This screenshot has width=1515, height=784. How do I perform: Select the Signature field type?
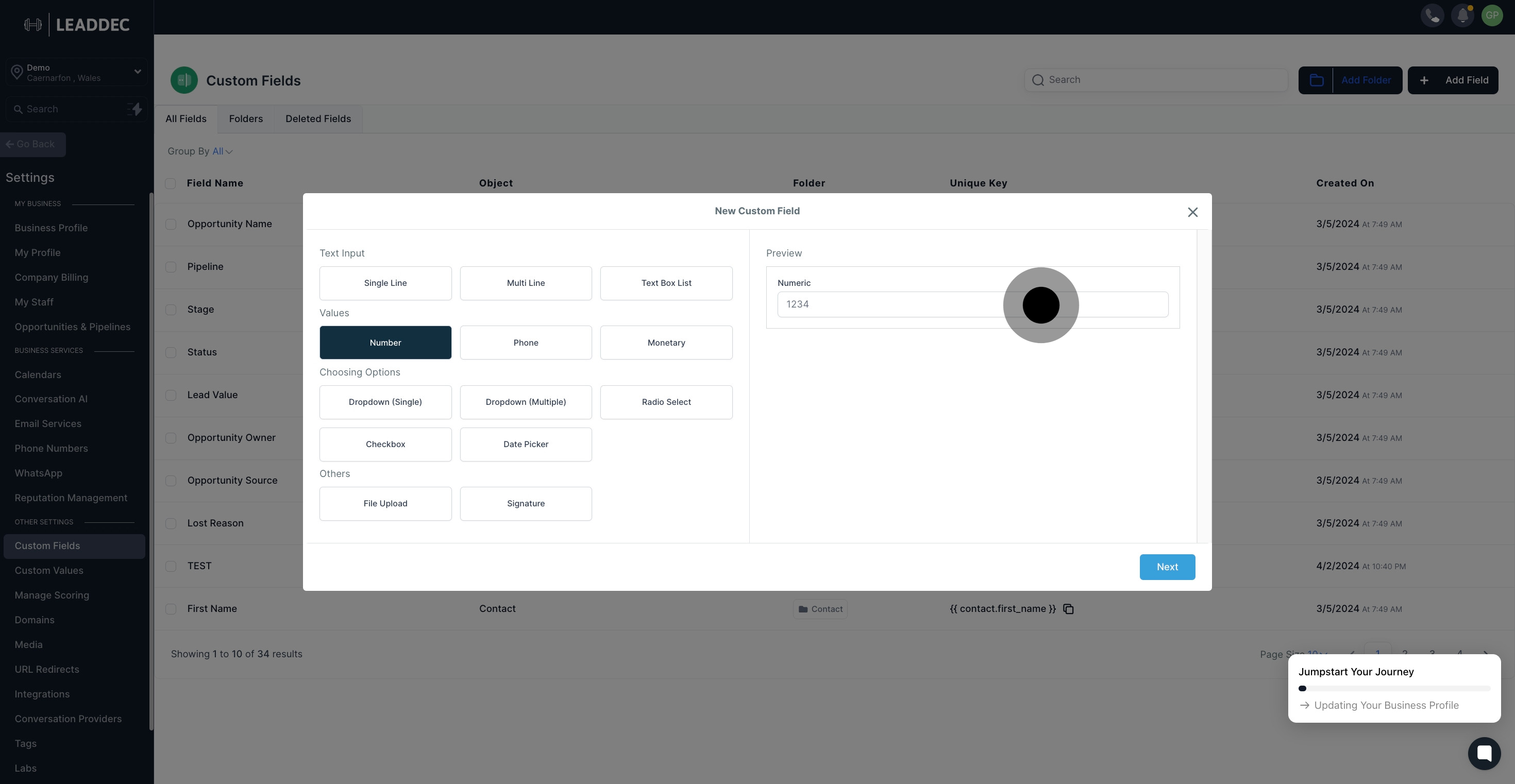coord(526,504)
